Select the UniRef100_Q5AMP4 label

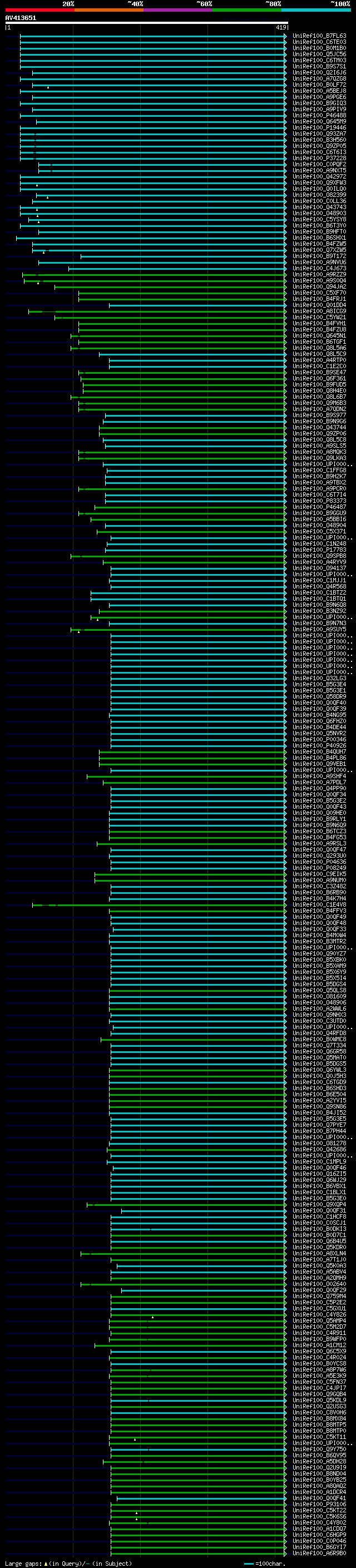point(319,1321)
